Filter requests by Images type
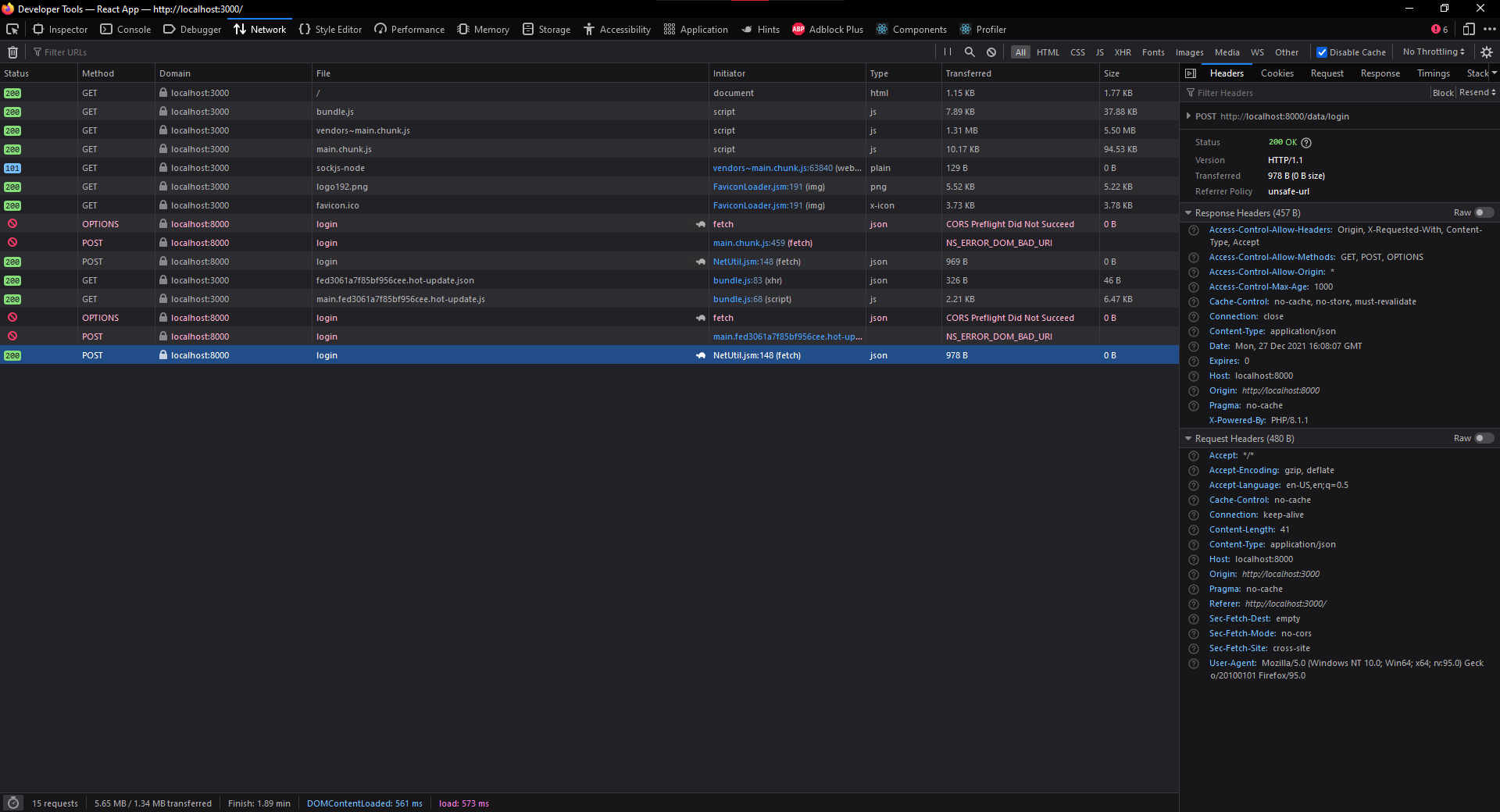 point(1189,52)
